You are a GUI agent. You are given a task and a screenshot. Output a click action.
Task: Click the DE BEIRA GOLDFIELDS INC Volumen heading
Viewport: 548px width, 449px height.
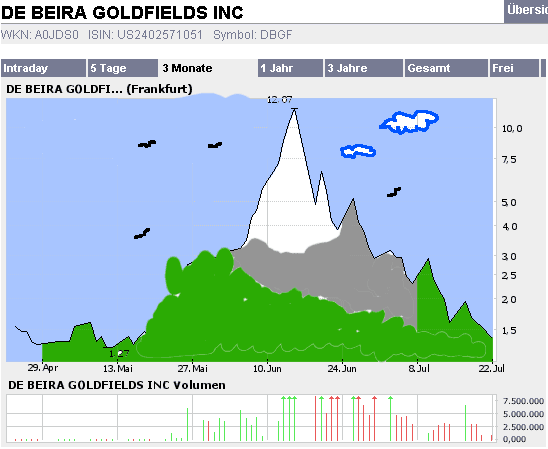coord(117,385)
